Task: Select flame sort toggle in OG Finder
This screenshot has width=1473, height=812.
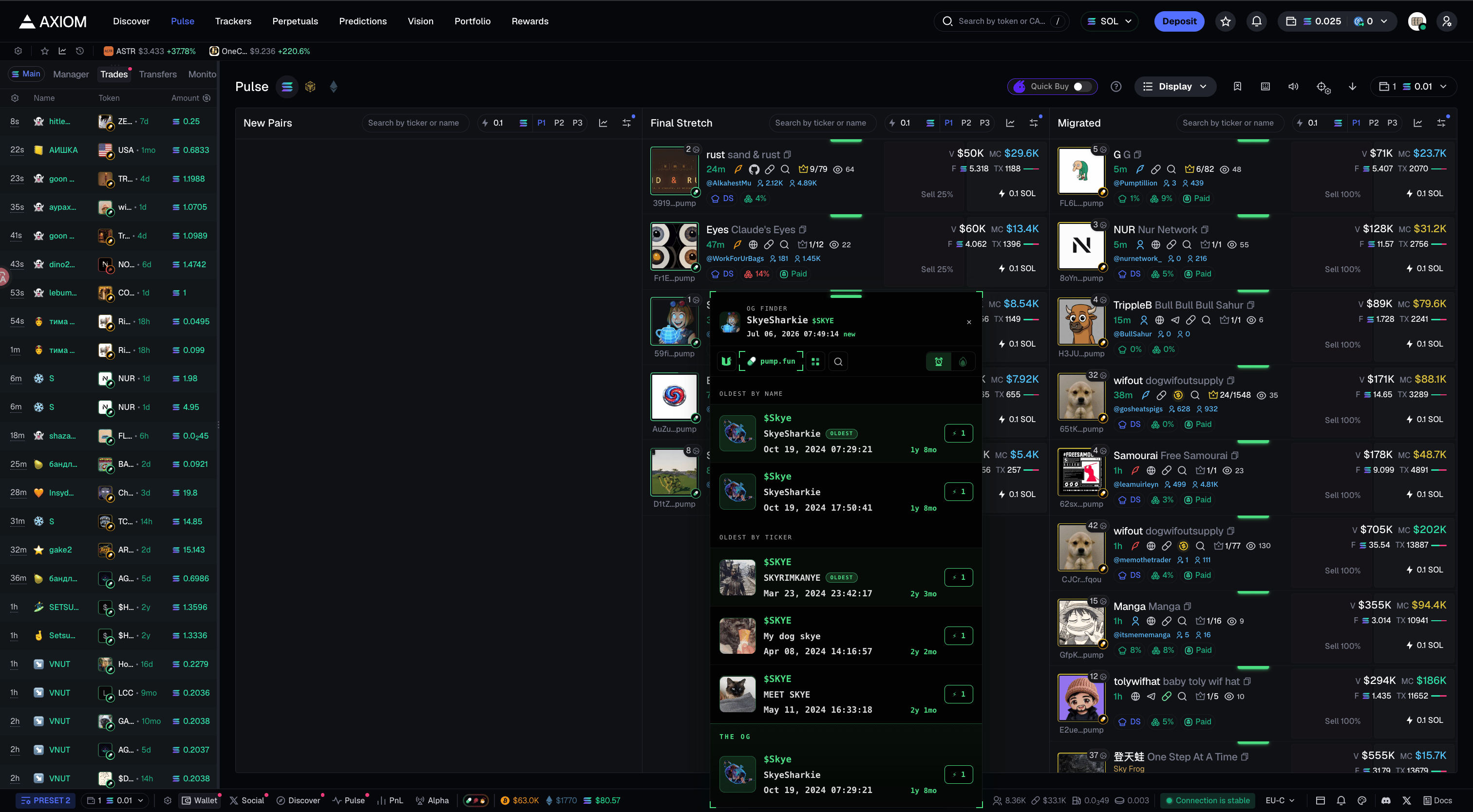Action: click(963, 361)
